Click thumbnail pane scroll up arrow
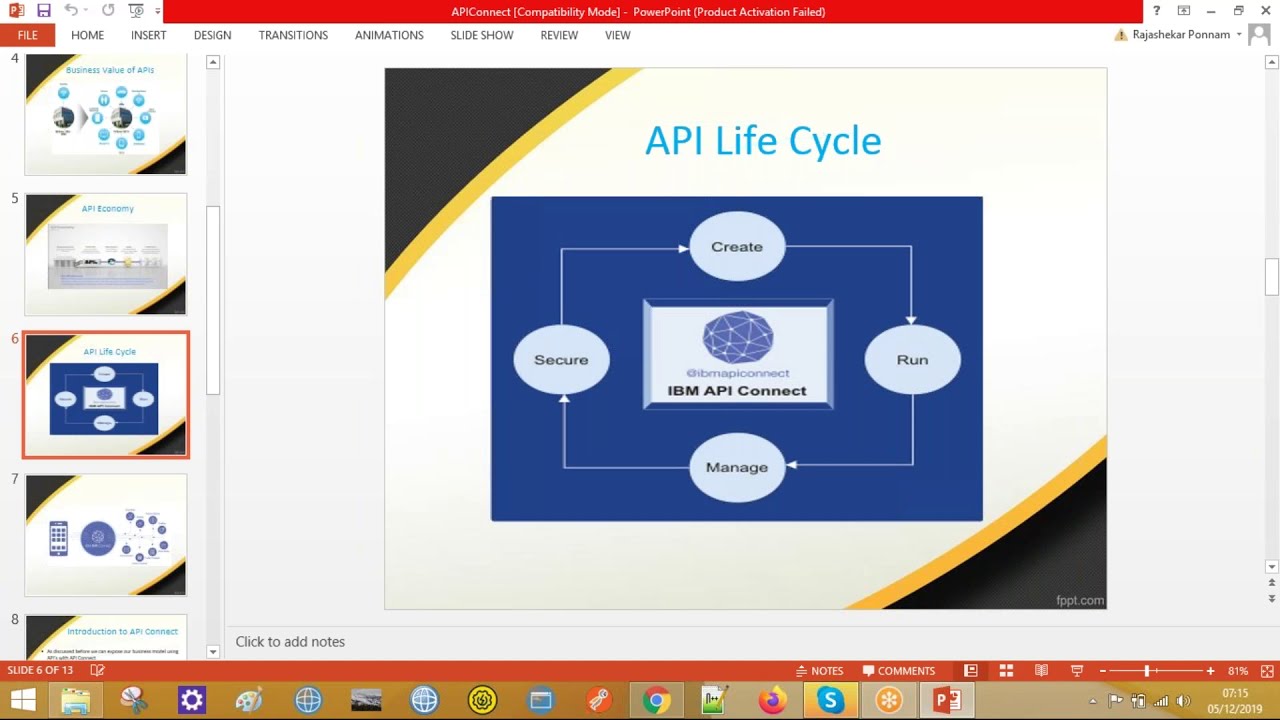 212,62
